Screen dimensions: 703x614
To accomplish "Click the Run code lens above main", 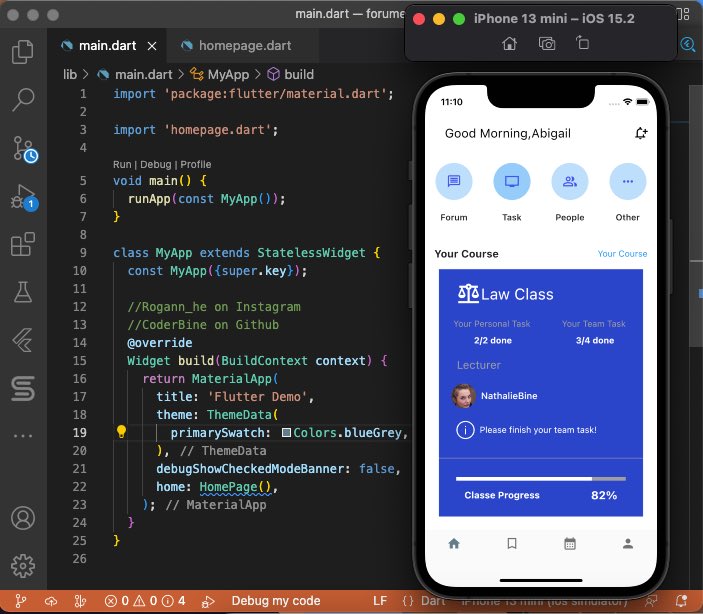I will [x=122, y=164].
